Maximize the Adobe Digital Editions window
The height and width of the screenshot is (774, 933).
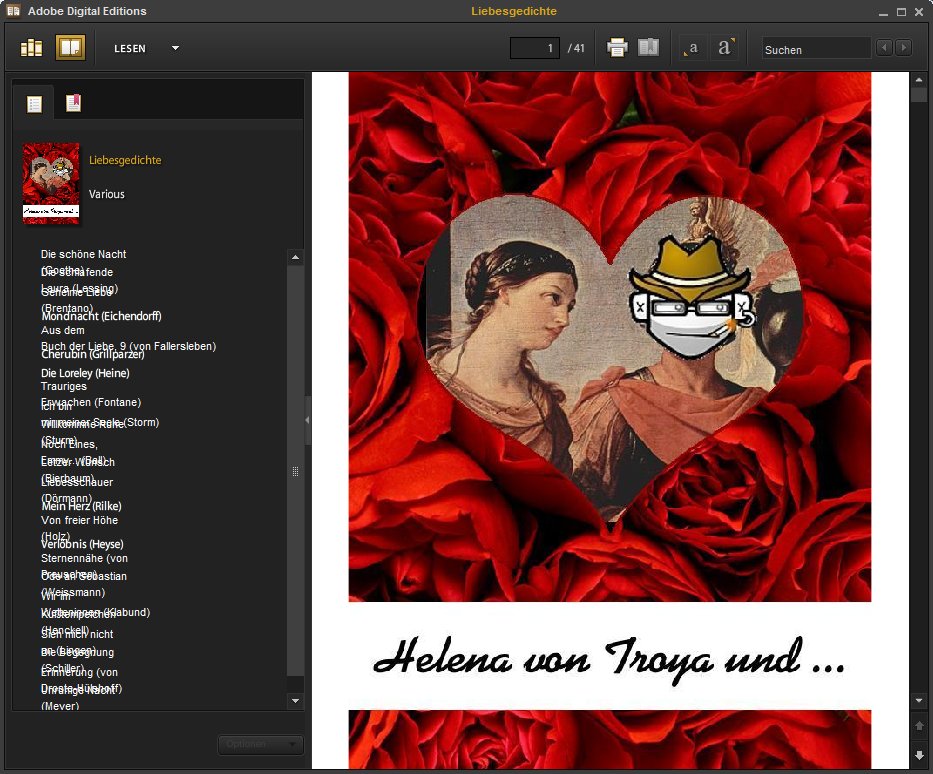pyautogui.click(x=901, y=11)
